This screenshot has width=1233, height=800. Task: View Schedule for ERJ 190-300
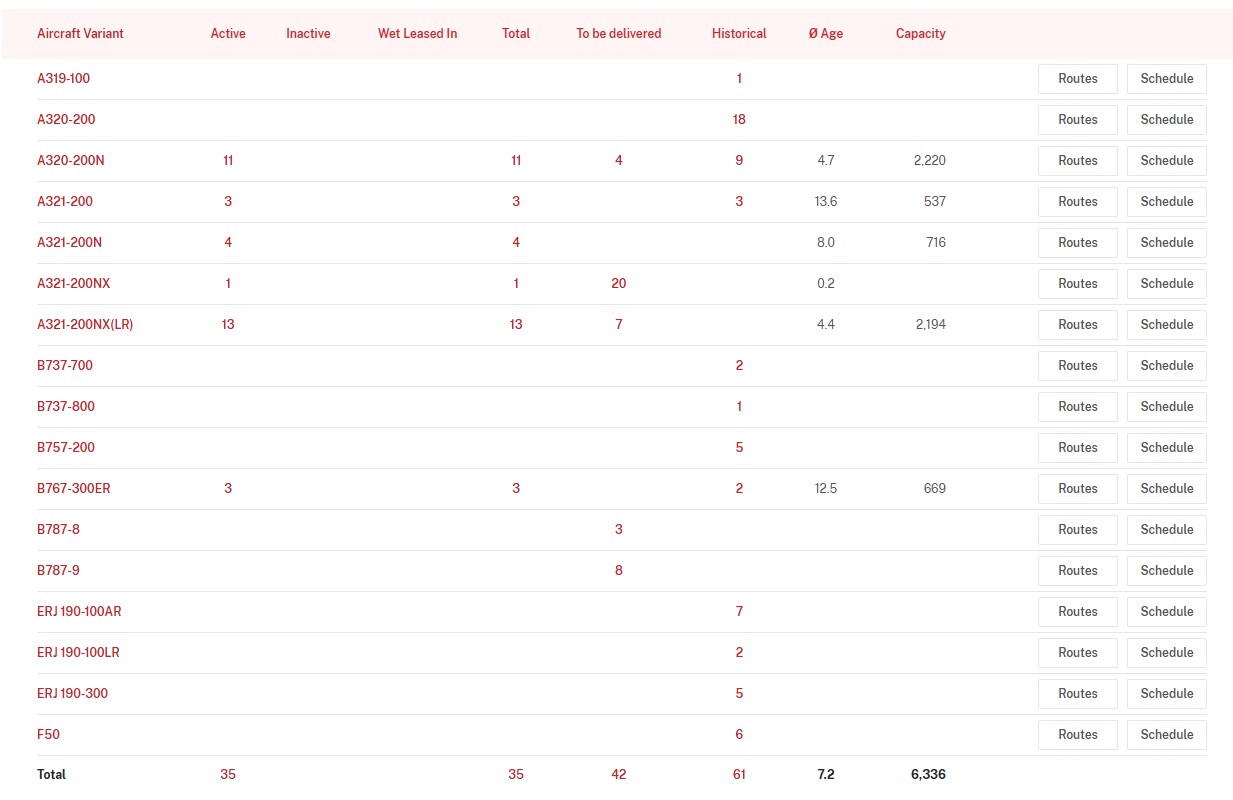coord(1167,694)
